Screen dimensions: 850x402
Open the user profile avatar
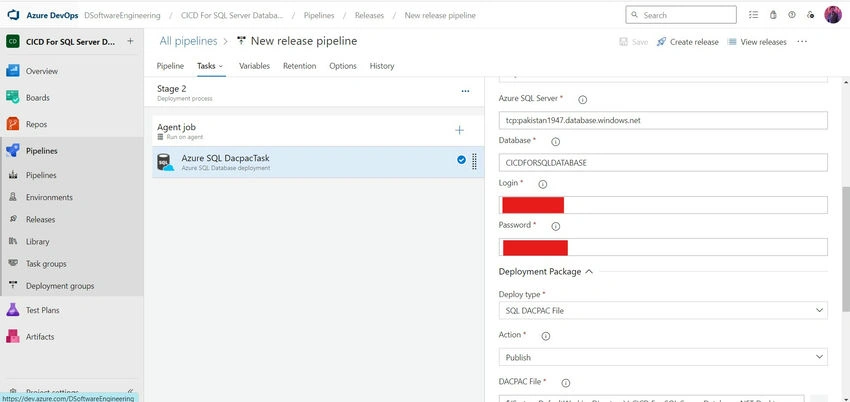(x=833, y=15)
